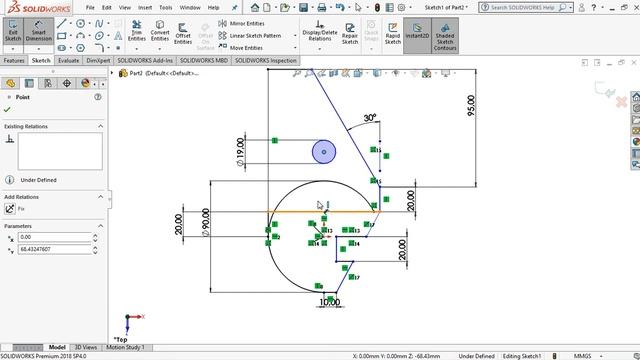The width and height of the screenshot is (640, 360).
Task: Select the Ellipse sketch tool
Action: (x=99, y=36)
